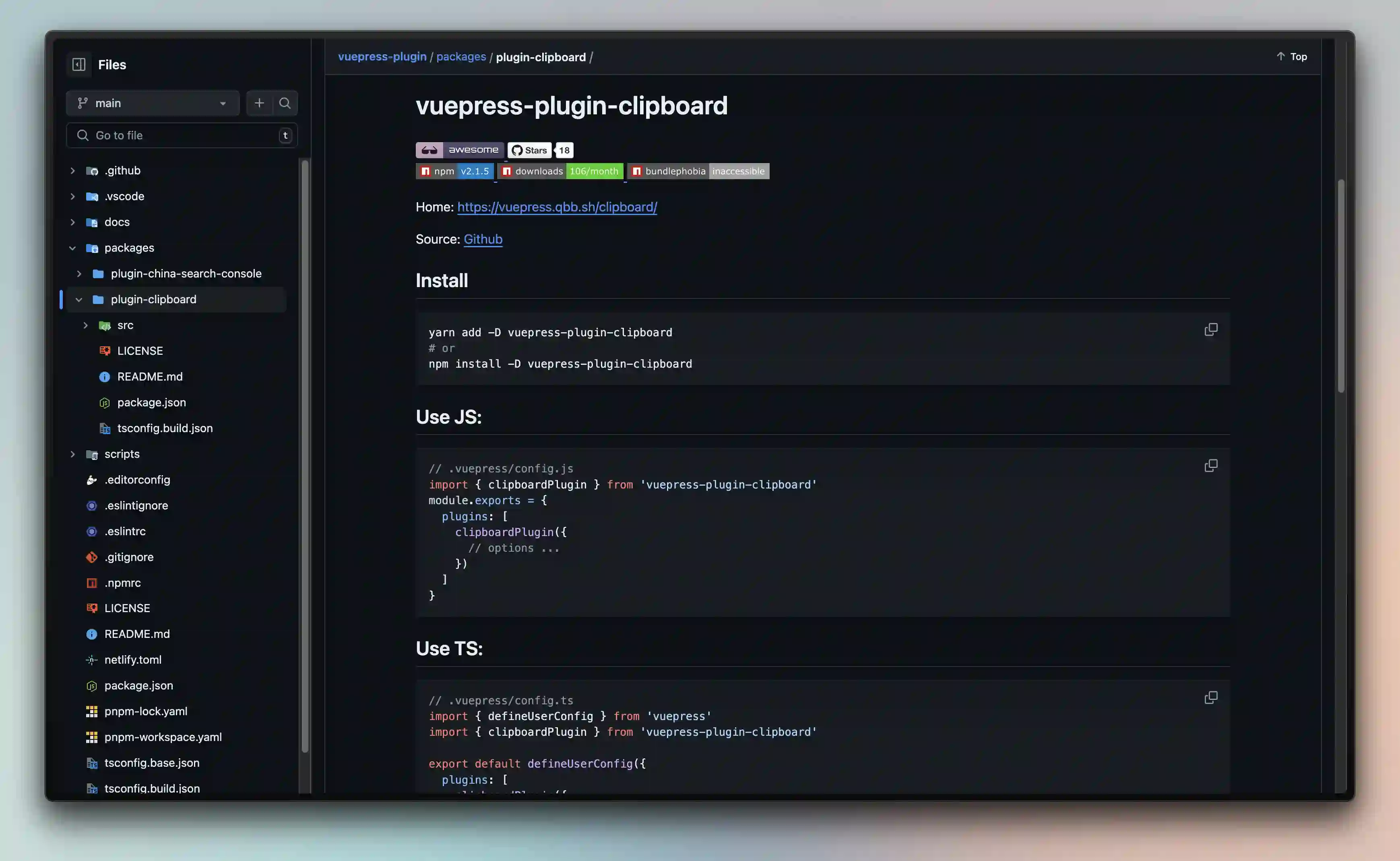This screenshot has width=1400, height=861.
Task: Collapse the file tree side panel icon
Action: [x=78, y=64]
